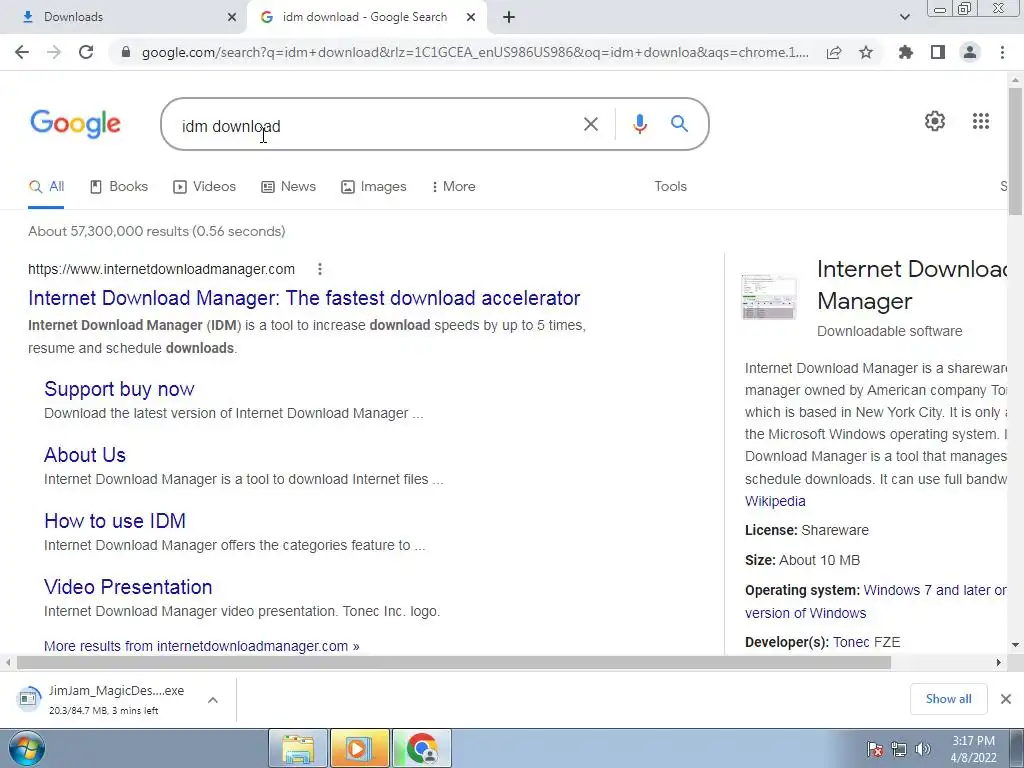This screenshot has height=768, width=1024.
Task: Close the idm download Google Search tab
Action: [471, 17]
